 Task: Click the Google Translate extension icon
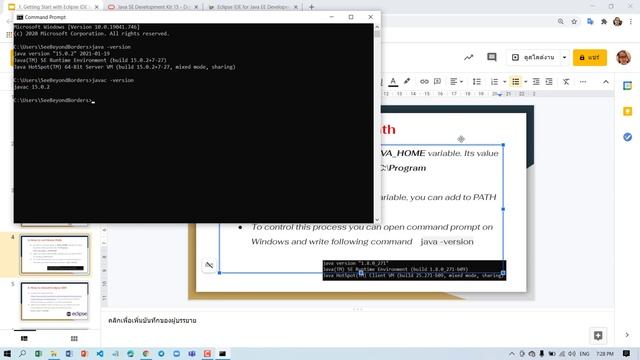(x=590, y=21)
